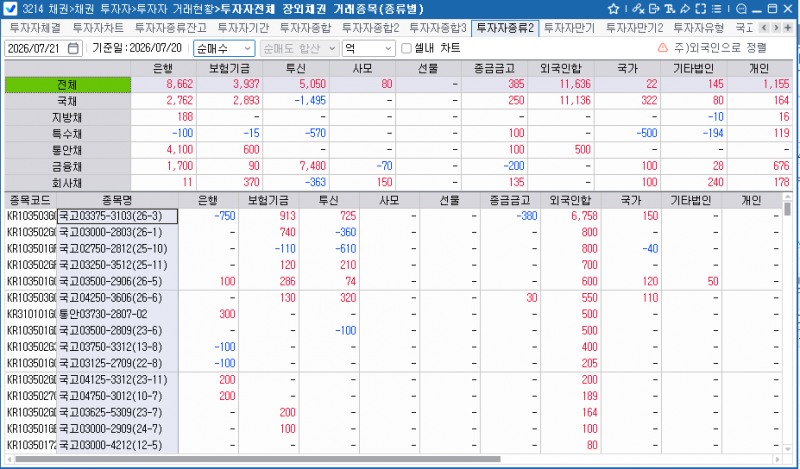Click the vertical scrollbar of lower table
Image resolution: width=800 pixels, height=469 pixels.
[787, 208]
